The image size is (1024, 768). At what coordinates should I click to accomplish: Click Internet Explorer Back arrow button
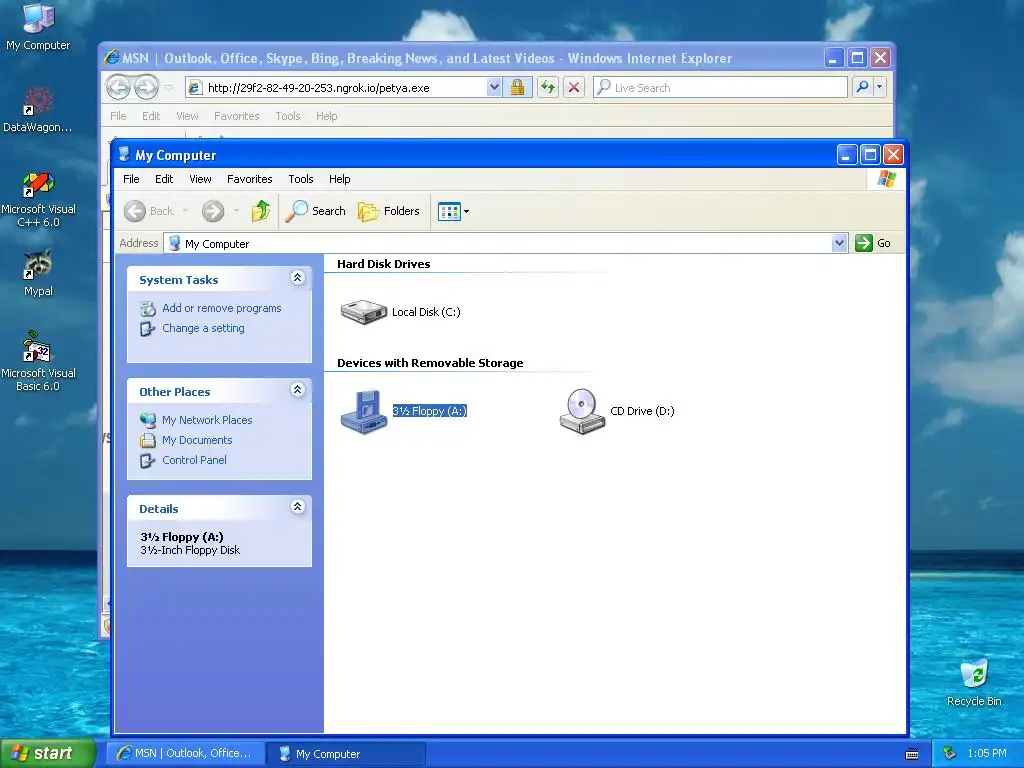118,88
